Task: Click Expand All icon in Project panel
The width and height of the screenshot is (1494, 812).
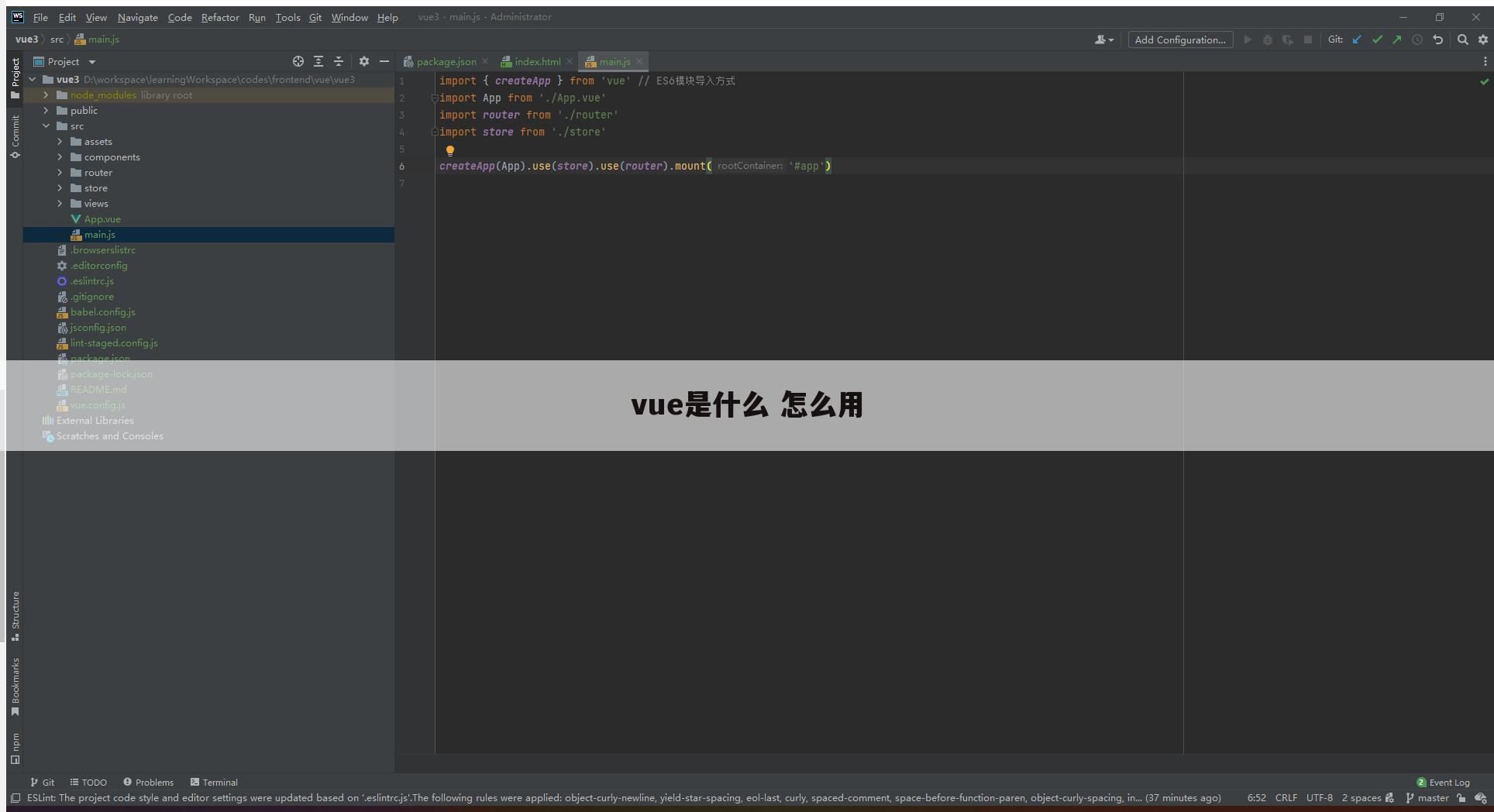Action: pyautogui.click(x=318, y=61)
